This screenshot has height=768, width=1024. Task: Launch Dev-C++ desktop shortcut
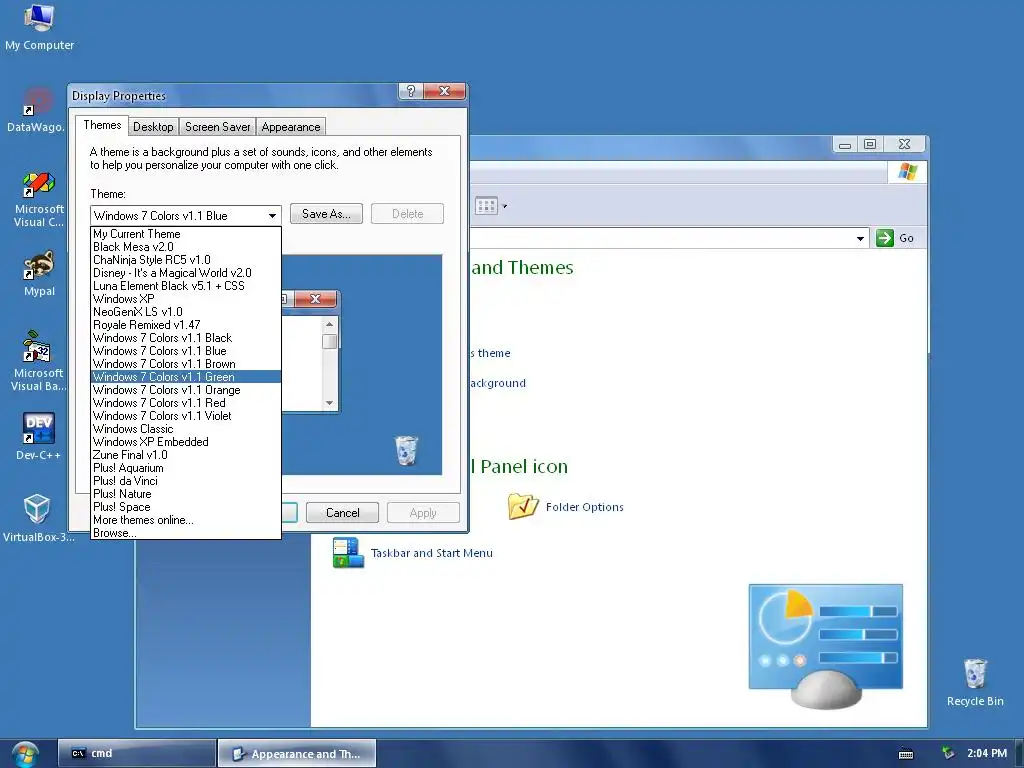[x=39, y=436]
